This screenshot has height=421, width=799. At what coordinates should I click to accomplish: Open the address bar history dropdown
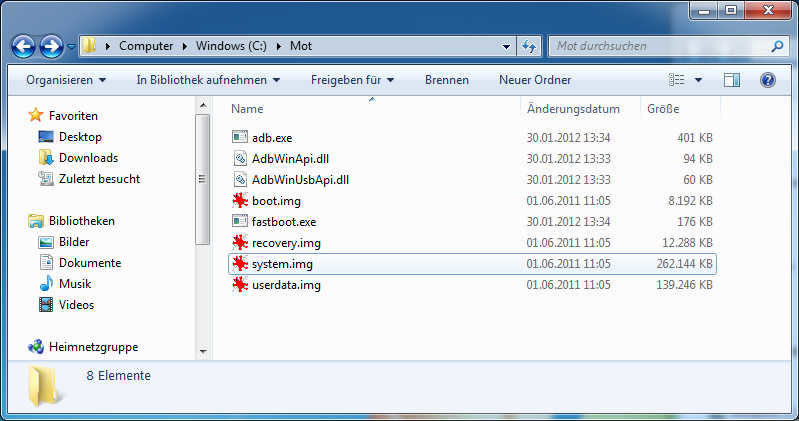(x=506, y=46)
